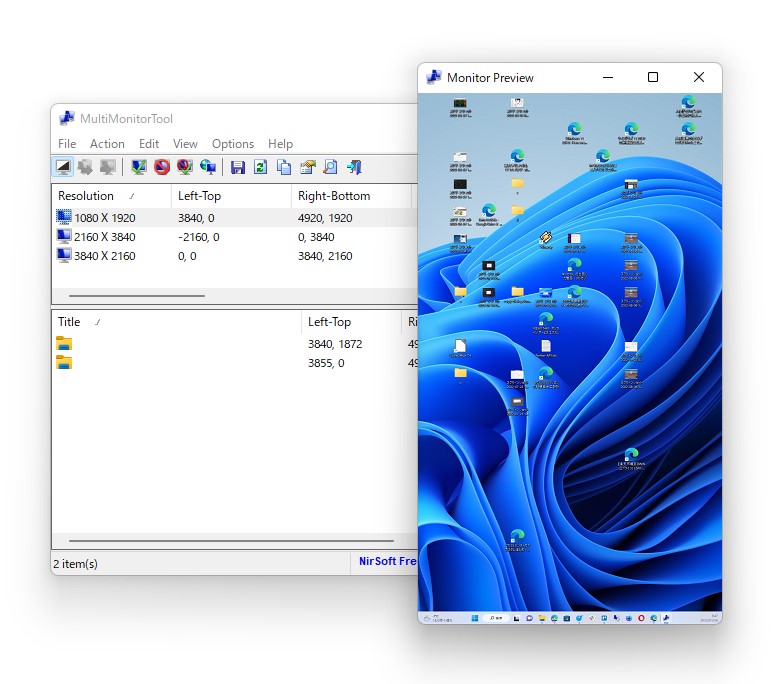Click the upper monitors pane horizontal scrollbar
Image resolution: width=780 pixels, height=684 pixels.
(x=137, y=295)
